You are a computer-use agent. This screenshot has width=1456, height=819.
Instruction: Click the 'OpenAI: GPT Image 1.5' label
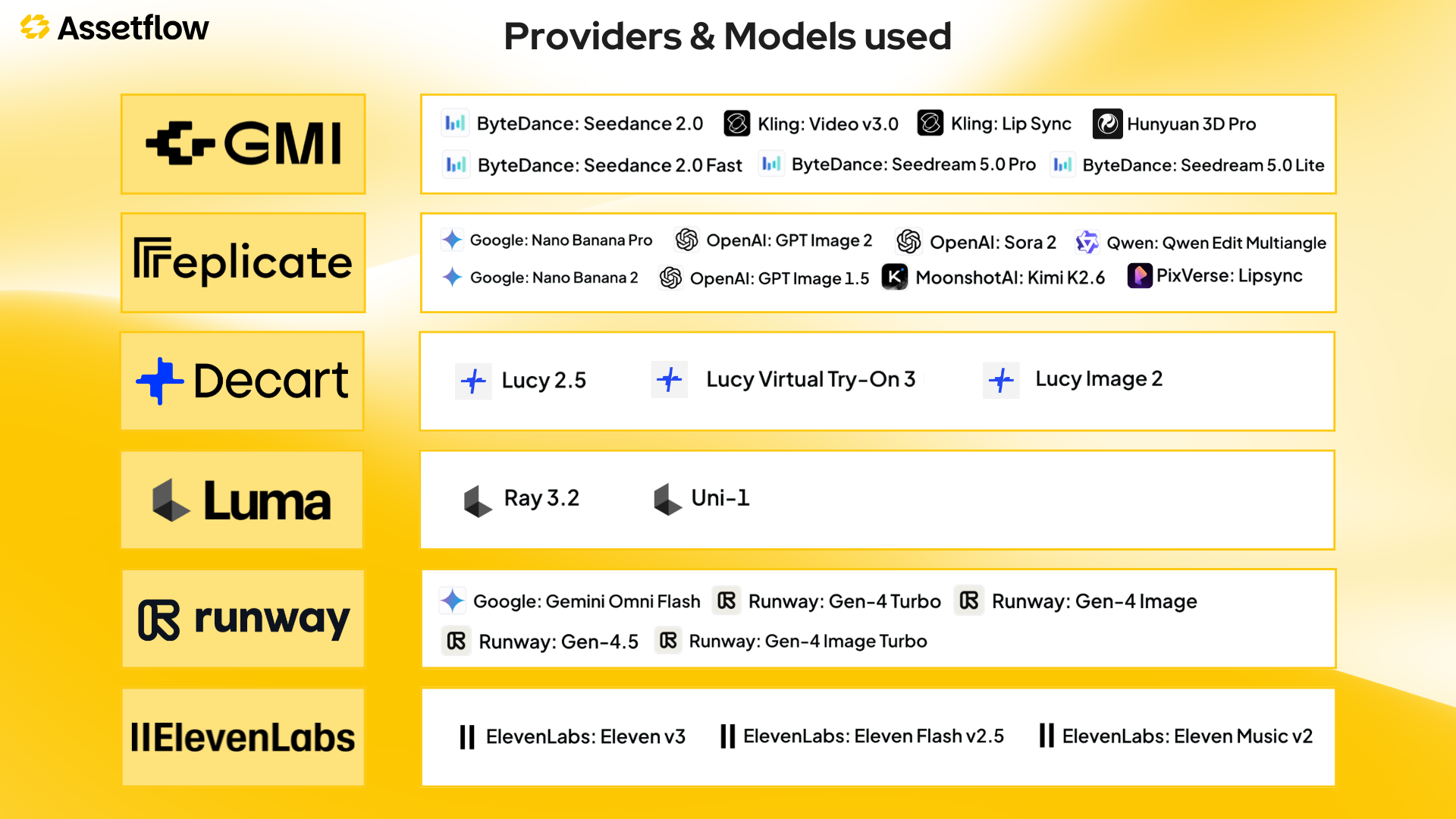pyautogui.click(x=780, y=278)
